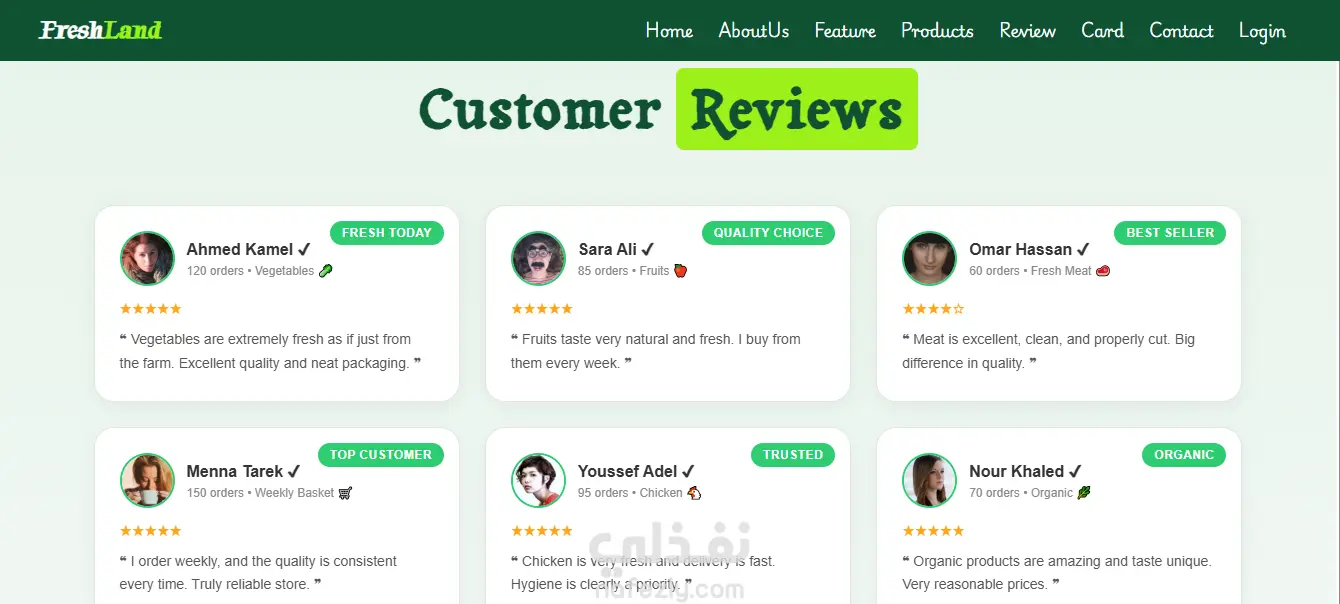Click the shopping cart icon beside Weekly Basket
1340x604 pixels.
pyautogui.click(x=345, y=493)
